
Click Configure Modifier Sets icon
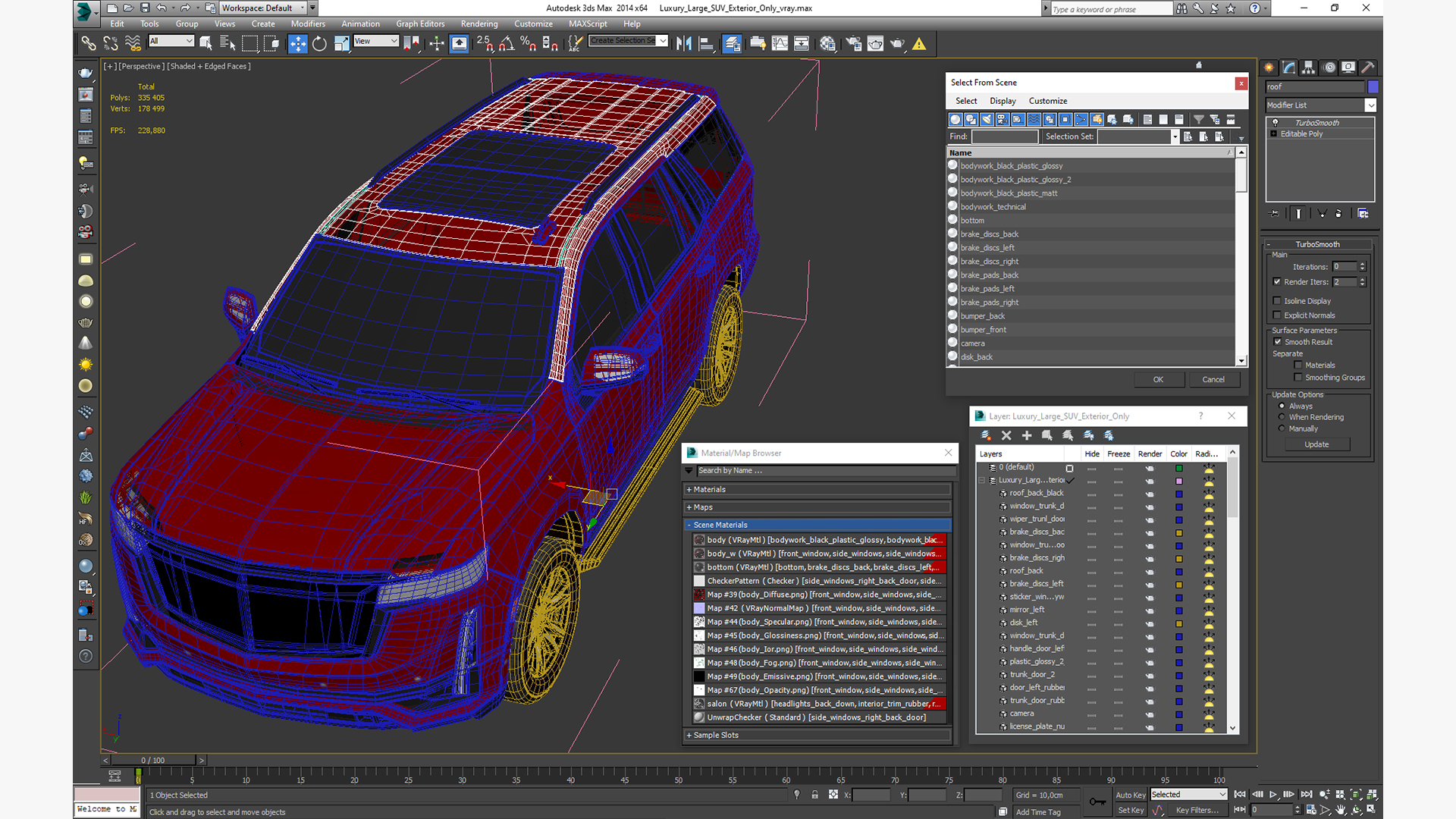[1363, 214]
